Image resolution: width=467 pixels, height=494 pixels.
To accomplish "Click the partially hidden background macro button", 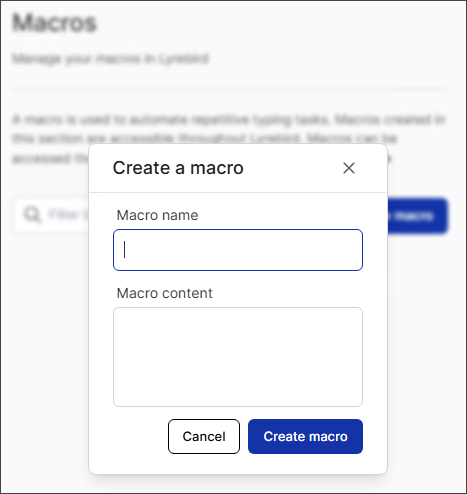I will point(417,216).
